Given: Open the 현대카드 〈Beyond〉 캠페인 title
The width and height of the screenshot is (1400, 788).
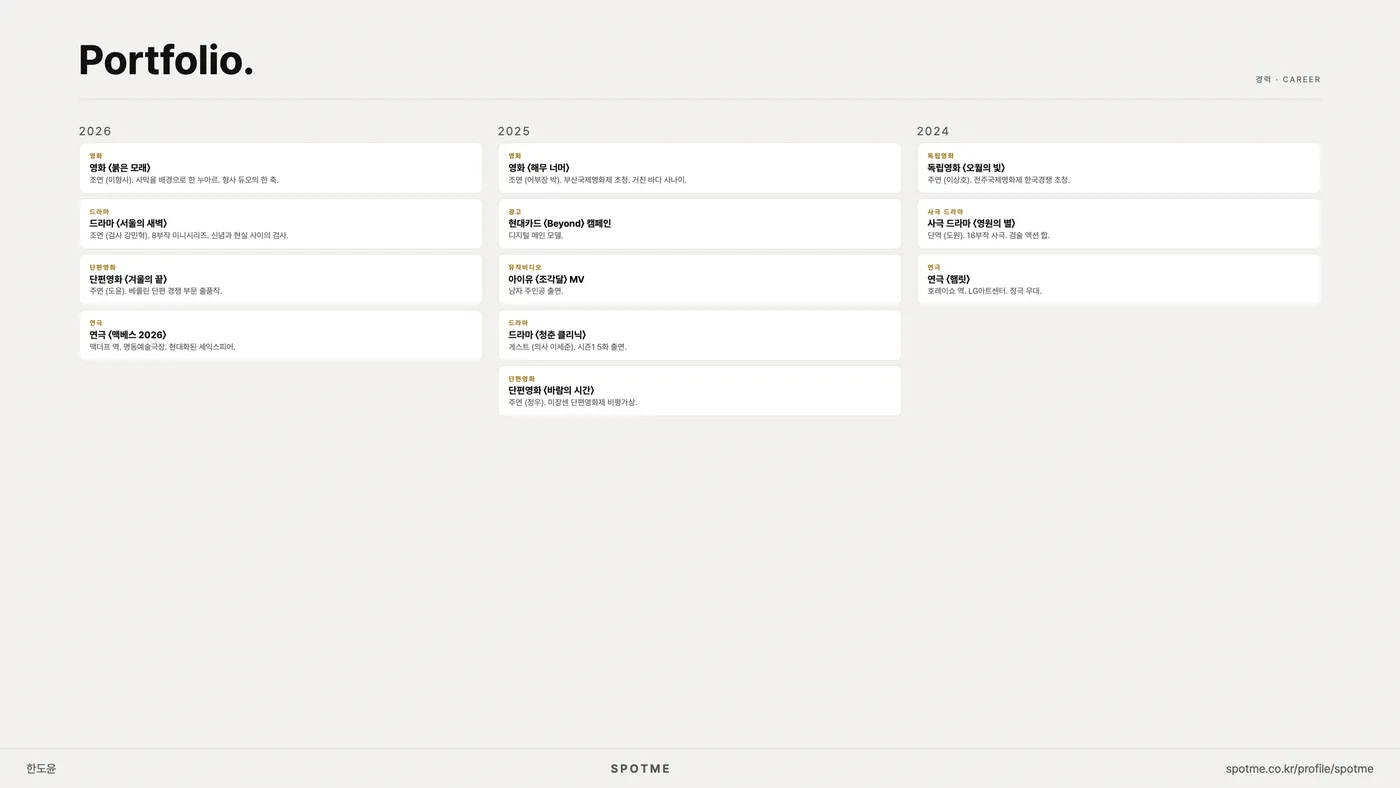Looking at the screenshot, I should click(560, 224).
